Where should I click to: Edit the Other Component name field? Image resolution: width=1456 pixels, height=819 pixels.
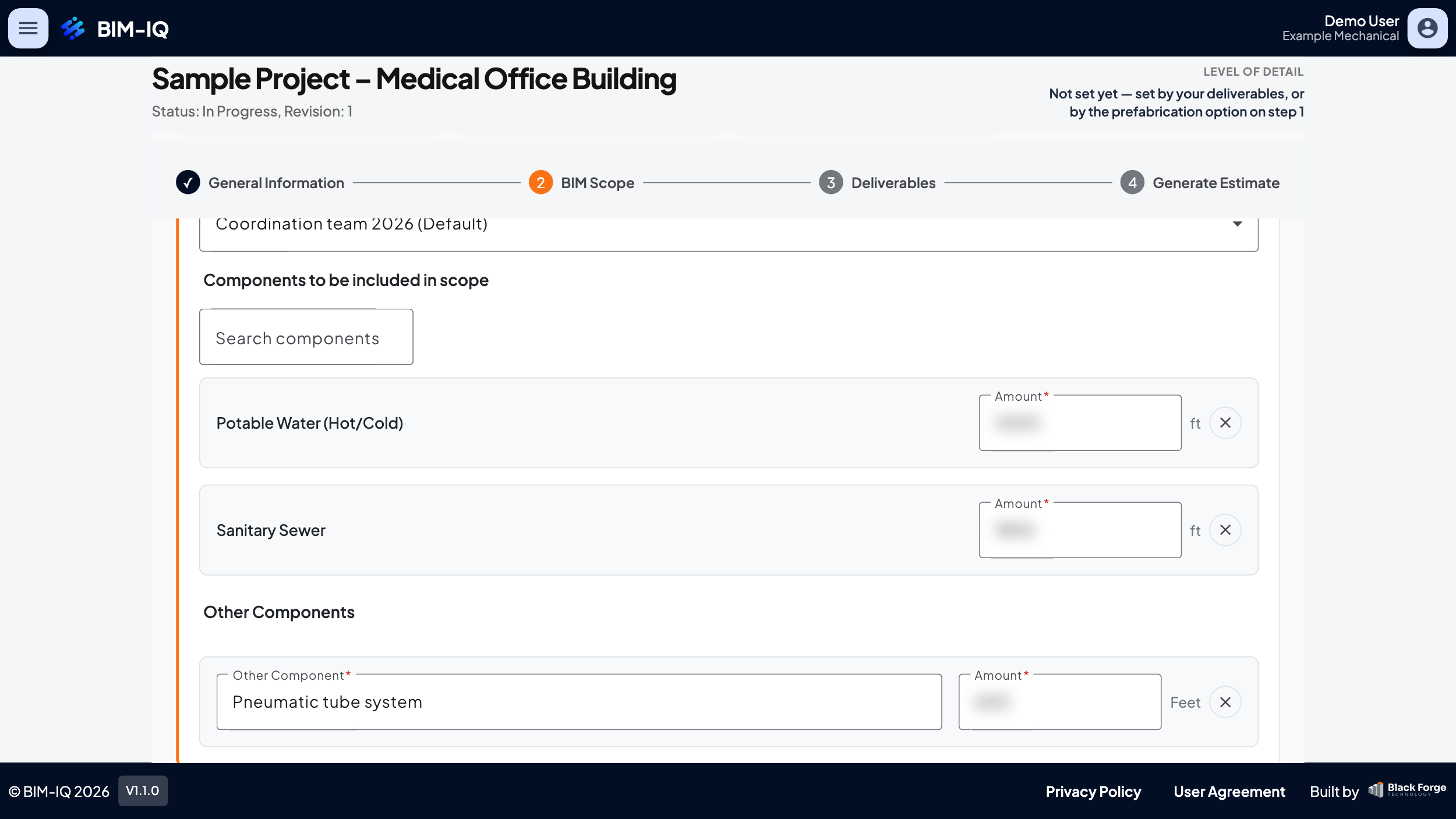(x=579, y=702)
